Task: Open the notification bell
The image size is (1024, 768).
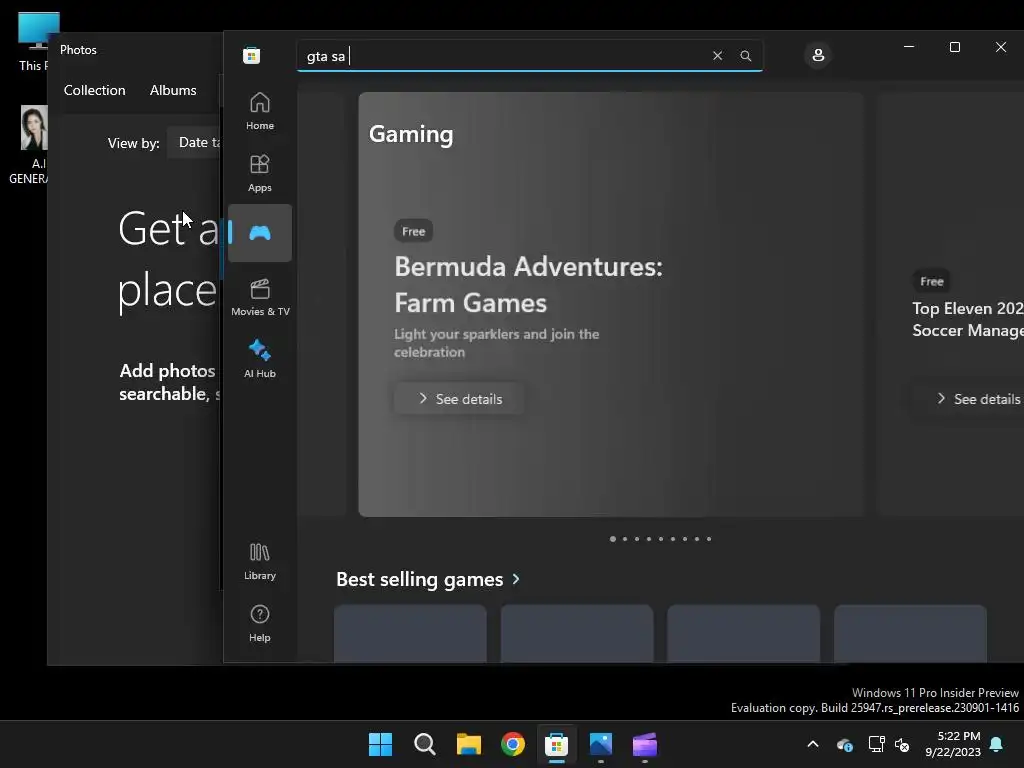Action: (x=997, y=744)
